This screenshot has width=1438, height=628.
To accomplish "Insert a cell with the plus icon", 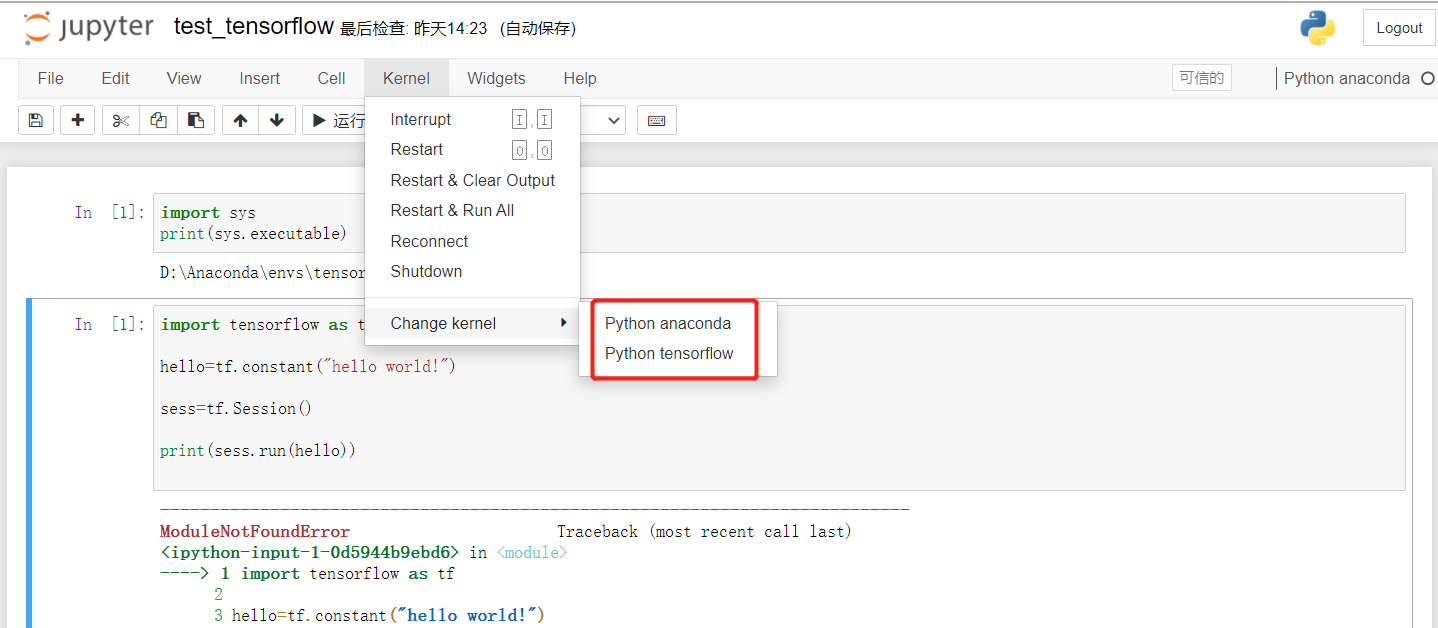I will (x=77, y=120).
